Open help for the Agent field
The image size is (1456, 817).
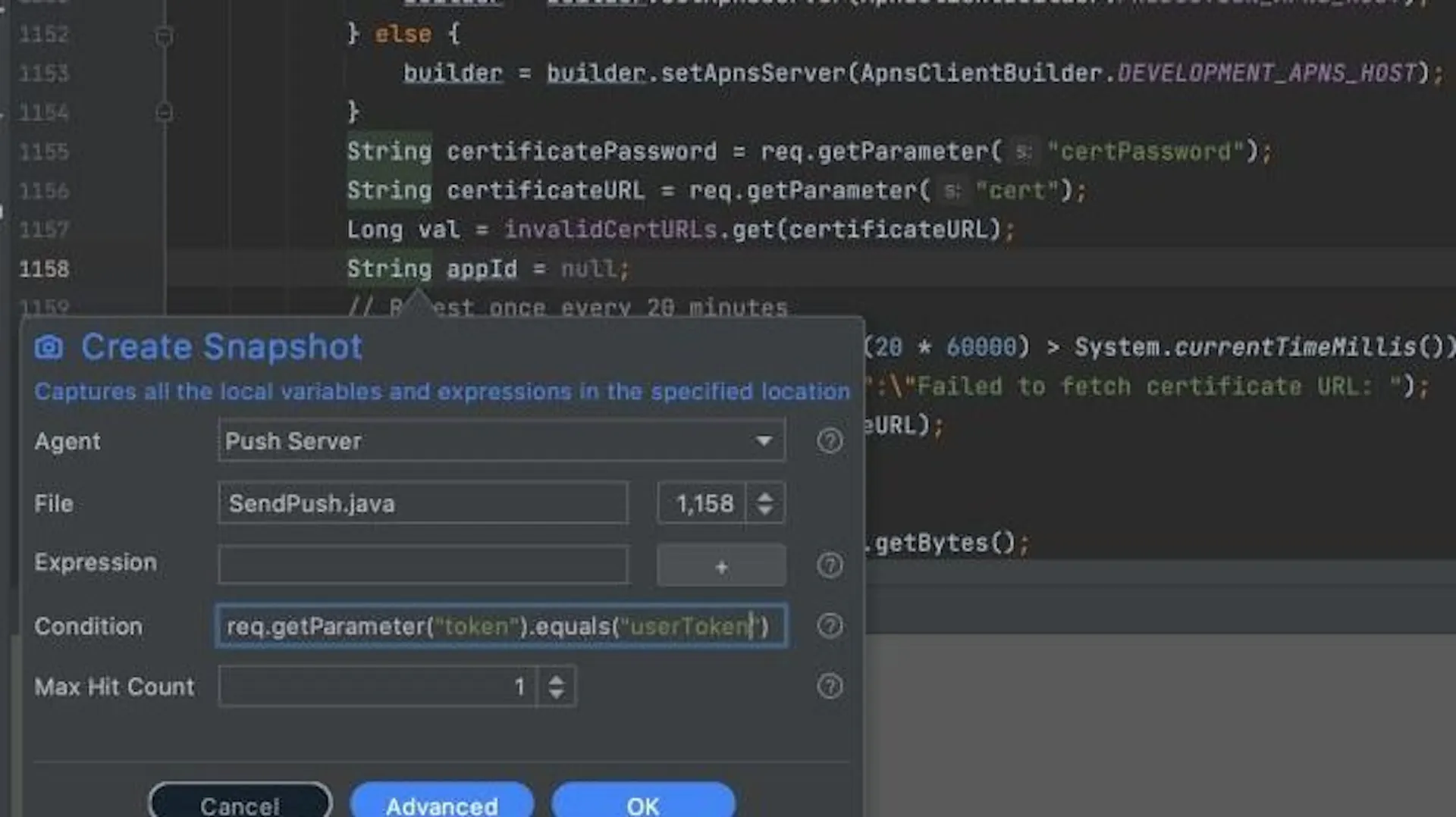[830, 441]
